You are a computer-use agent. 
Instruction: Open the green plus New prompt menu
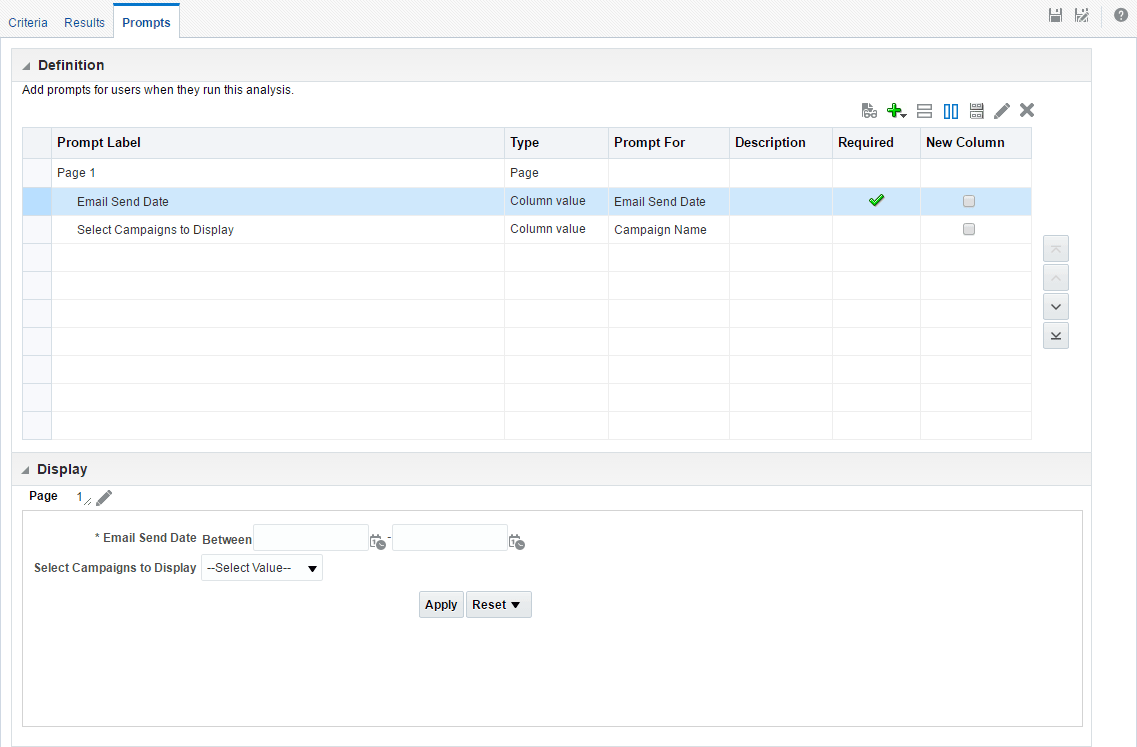(896, 111)
